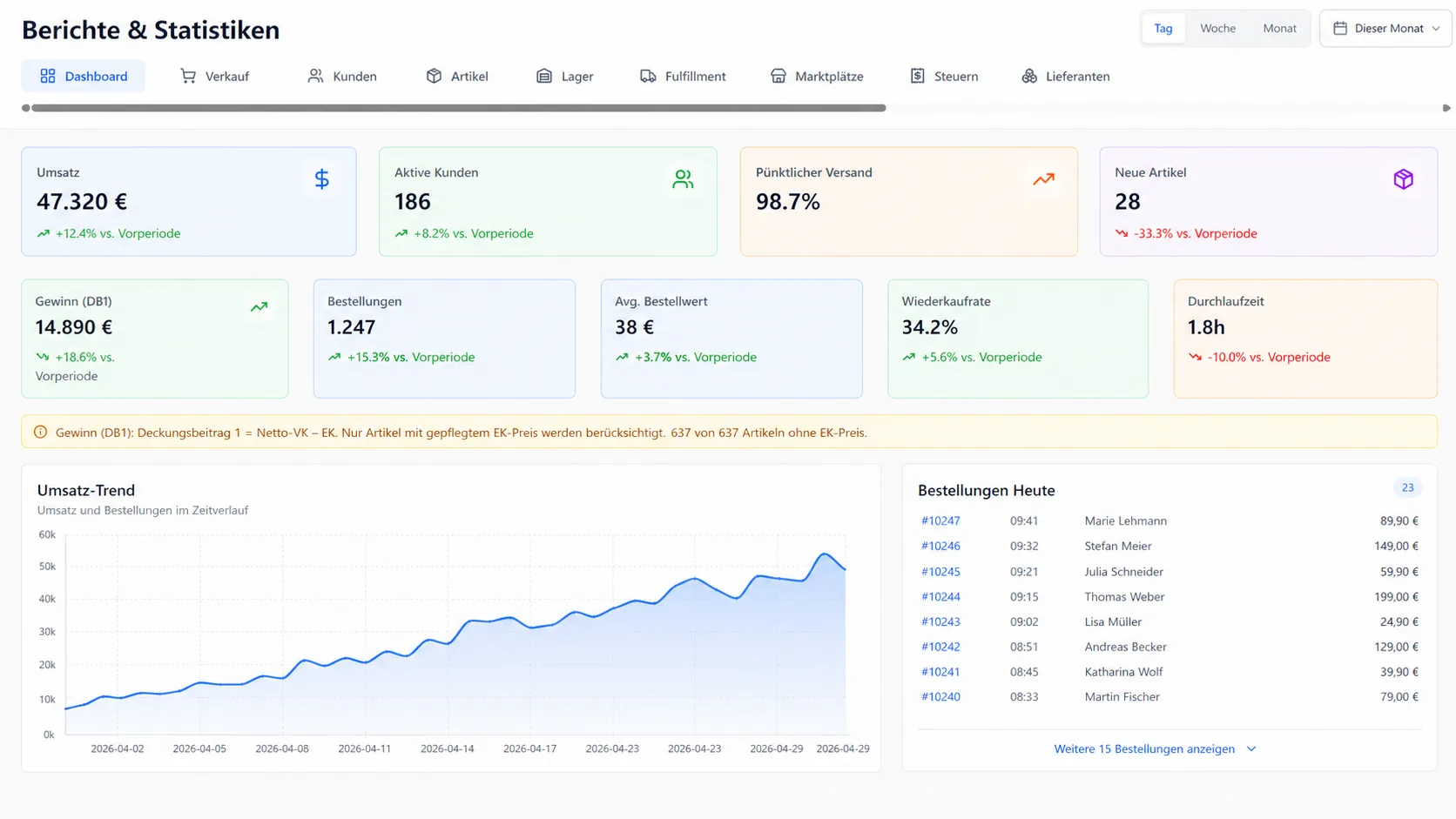The height and width of the screenshot is (819, 1456).
Task: Open order #10243
Action: pyautogui.click(x=940, y=622)
